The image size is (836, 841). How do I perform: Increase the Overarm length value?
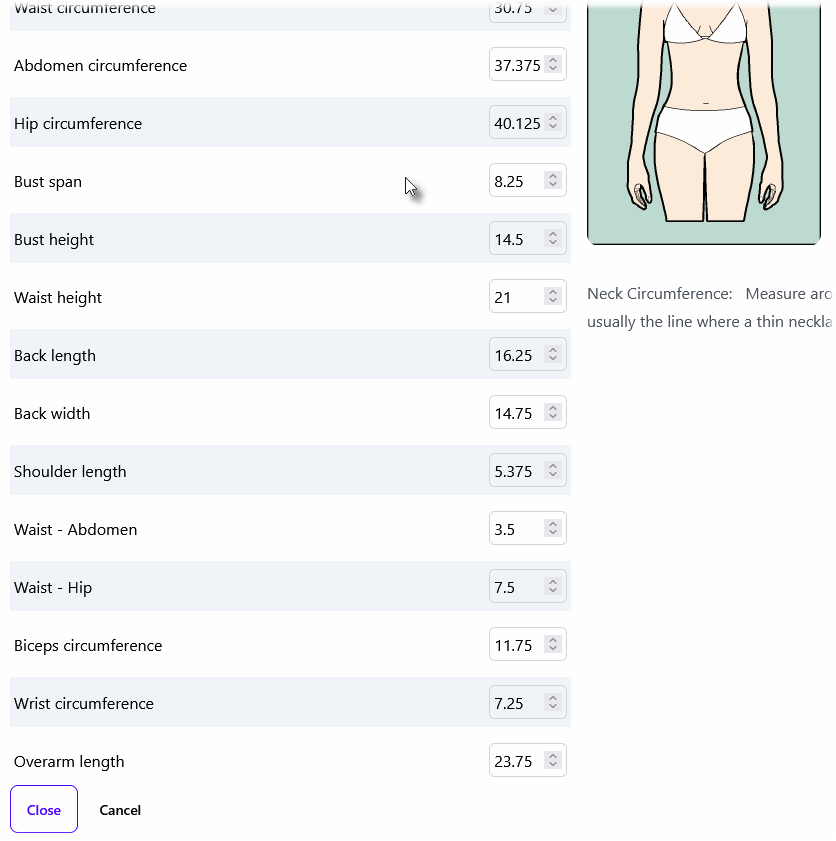[553, 755]
